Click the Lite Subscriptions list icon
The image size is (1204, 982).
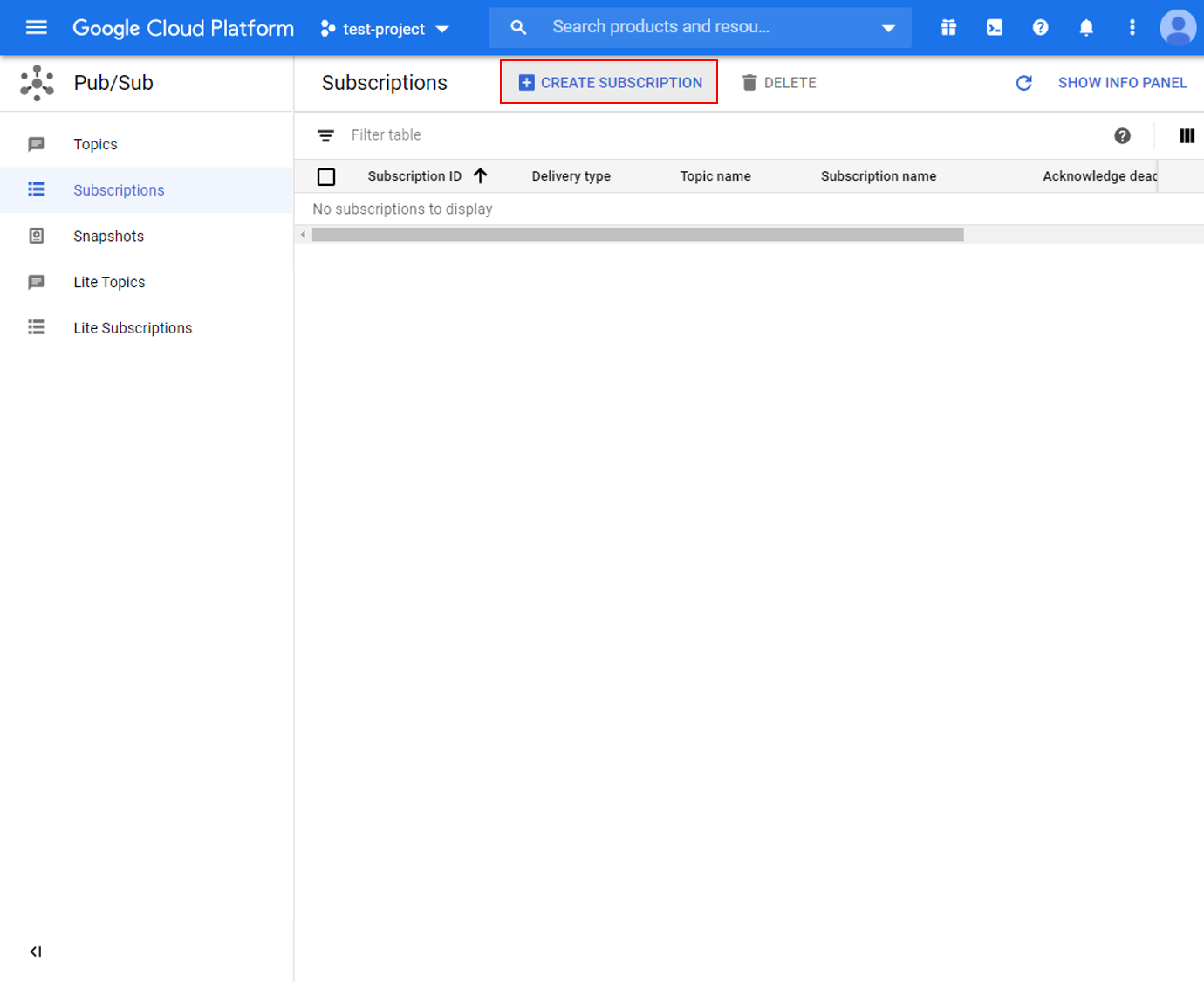37,327
